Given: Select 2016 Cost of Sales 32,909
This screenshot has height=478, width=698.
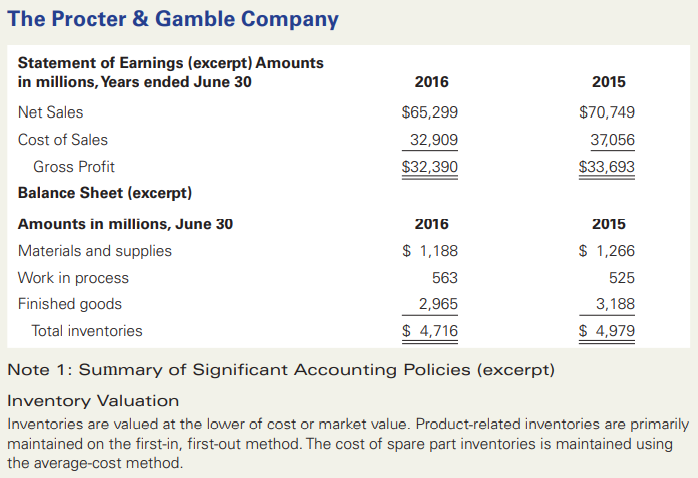Looking at the screenshot, I should [x=434, y=140].
